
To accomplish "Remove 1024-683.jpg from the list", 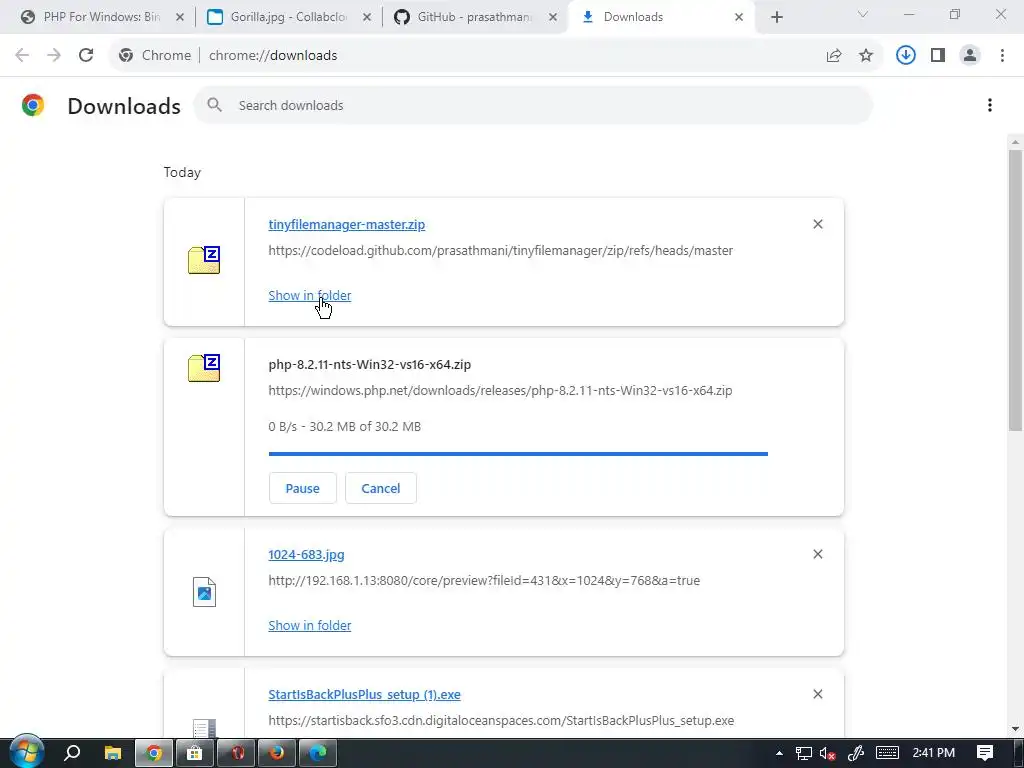I will point(818,554).
